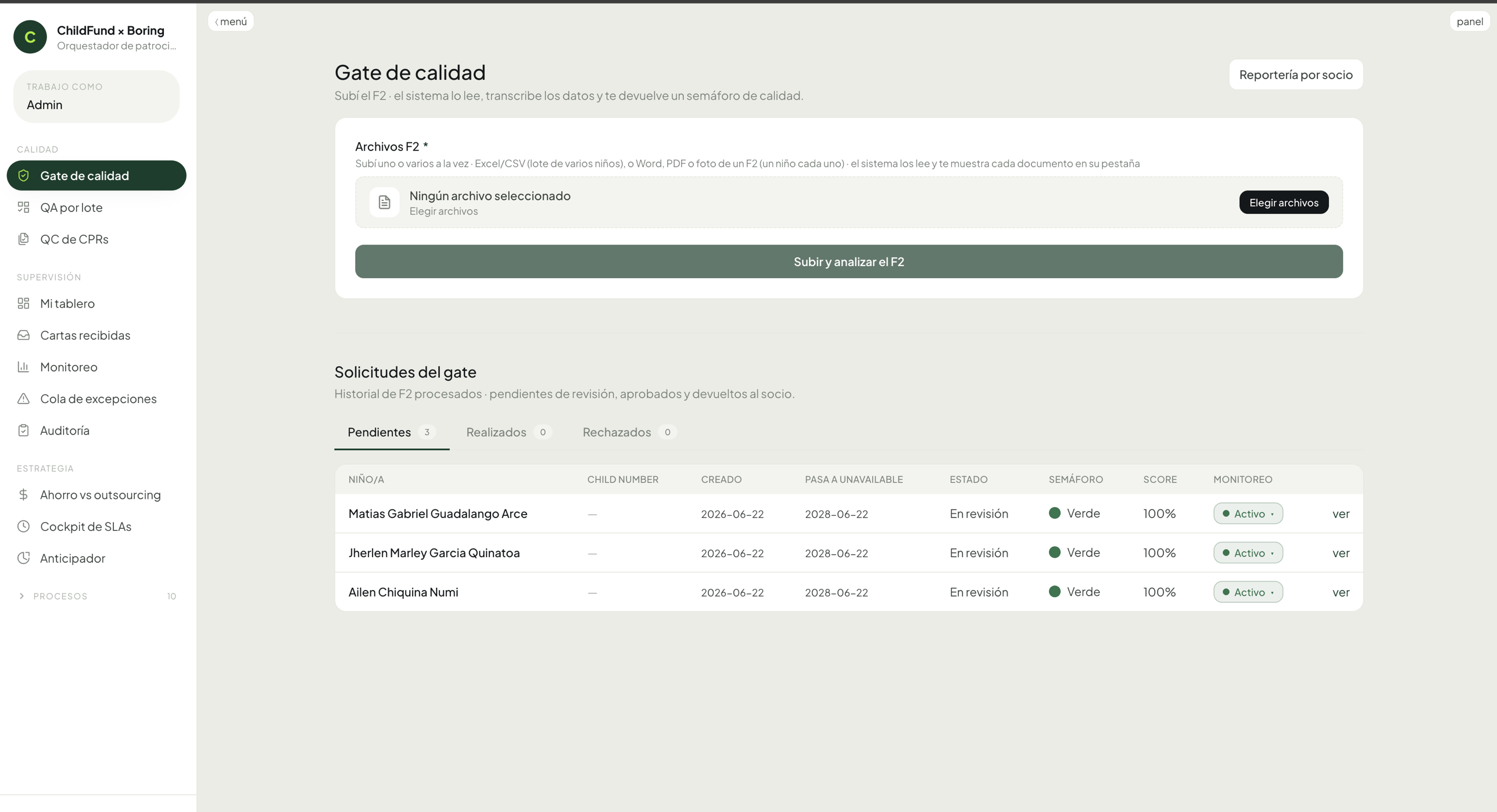Switch to the Realizados tab
This screenshot has width=1497, height=812.
pyautogui.click(x=508, y=432)
